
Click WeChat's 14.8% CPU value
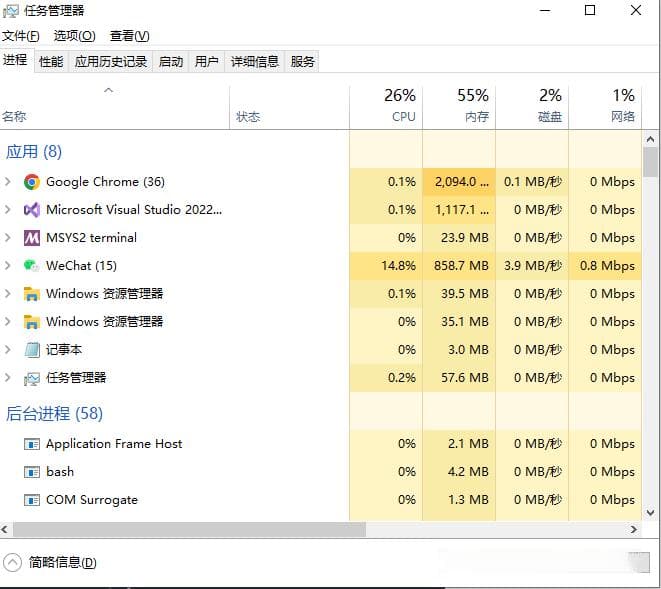pyautogui.click(x=398, y=266)
